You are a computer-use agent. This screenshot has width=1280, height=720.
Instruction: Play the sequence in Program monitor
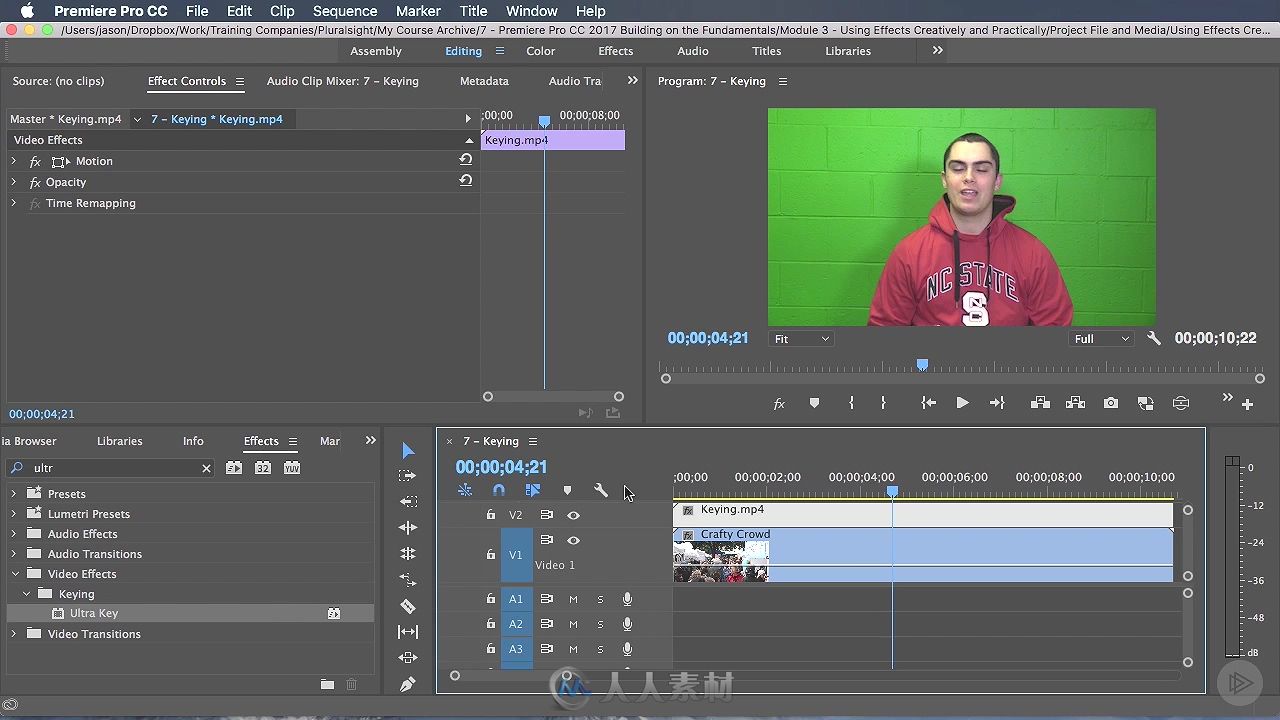[x=962, y=403]
